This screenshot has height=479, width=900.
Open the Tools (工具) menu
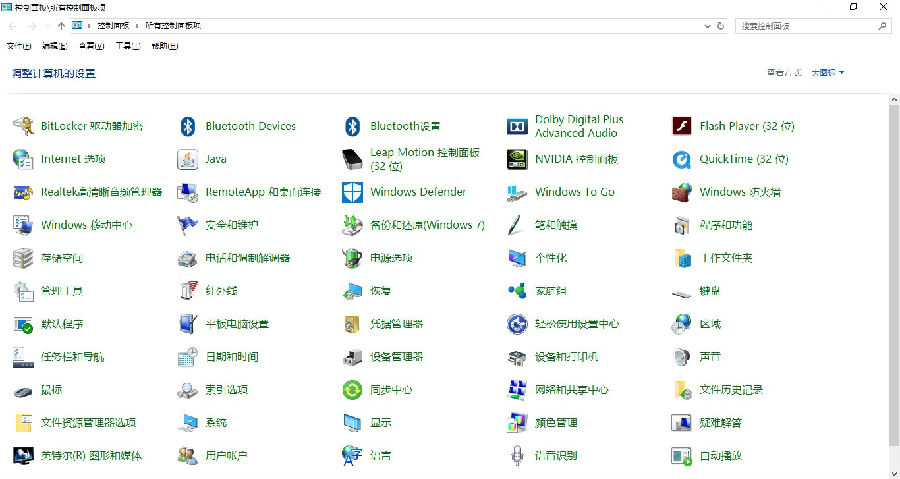(x=127, y=45)
